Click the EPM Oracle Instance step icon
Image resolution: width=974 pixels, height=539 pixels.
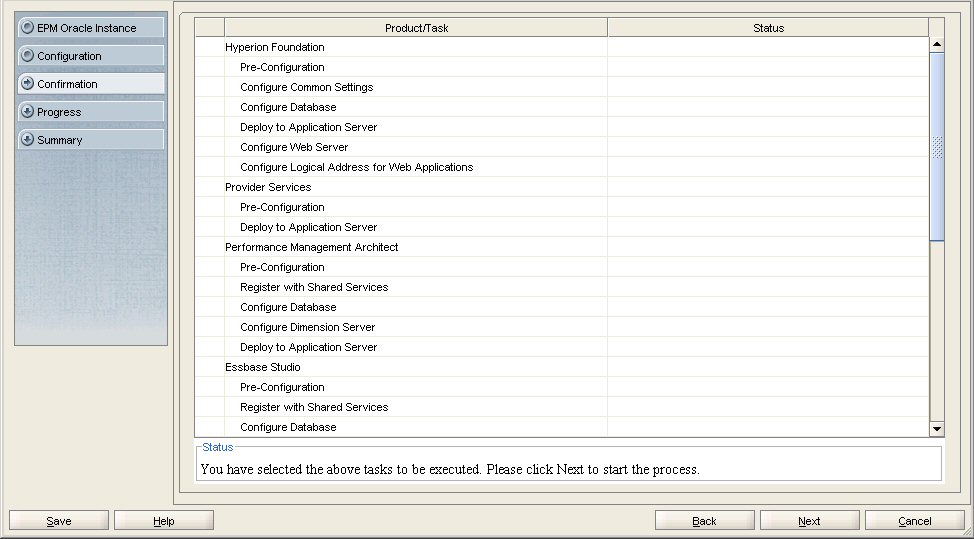27,27
